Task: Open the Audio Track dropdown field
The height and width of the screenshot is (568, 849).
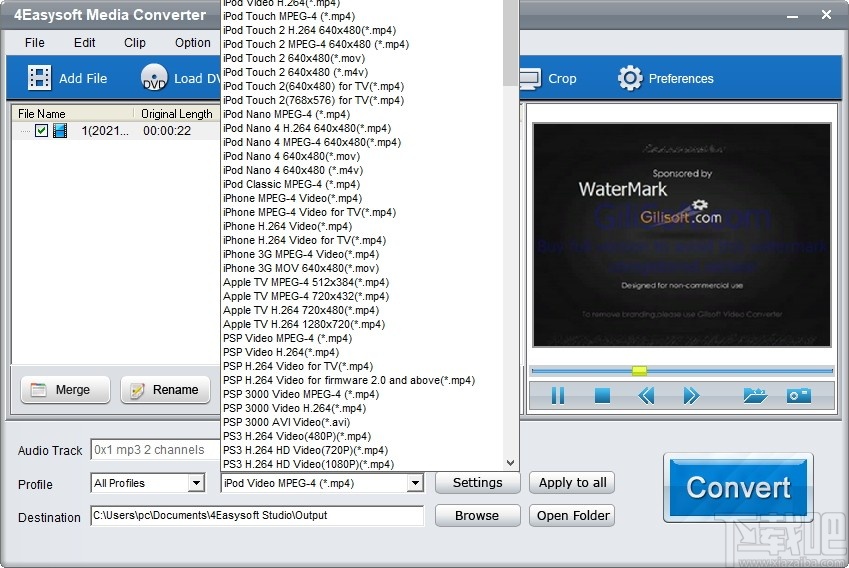Action: (x=155, y=450)
